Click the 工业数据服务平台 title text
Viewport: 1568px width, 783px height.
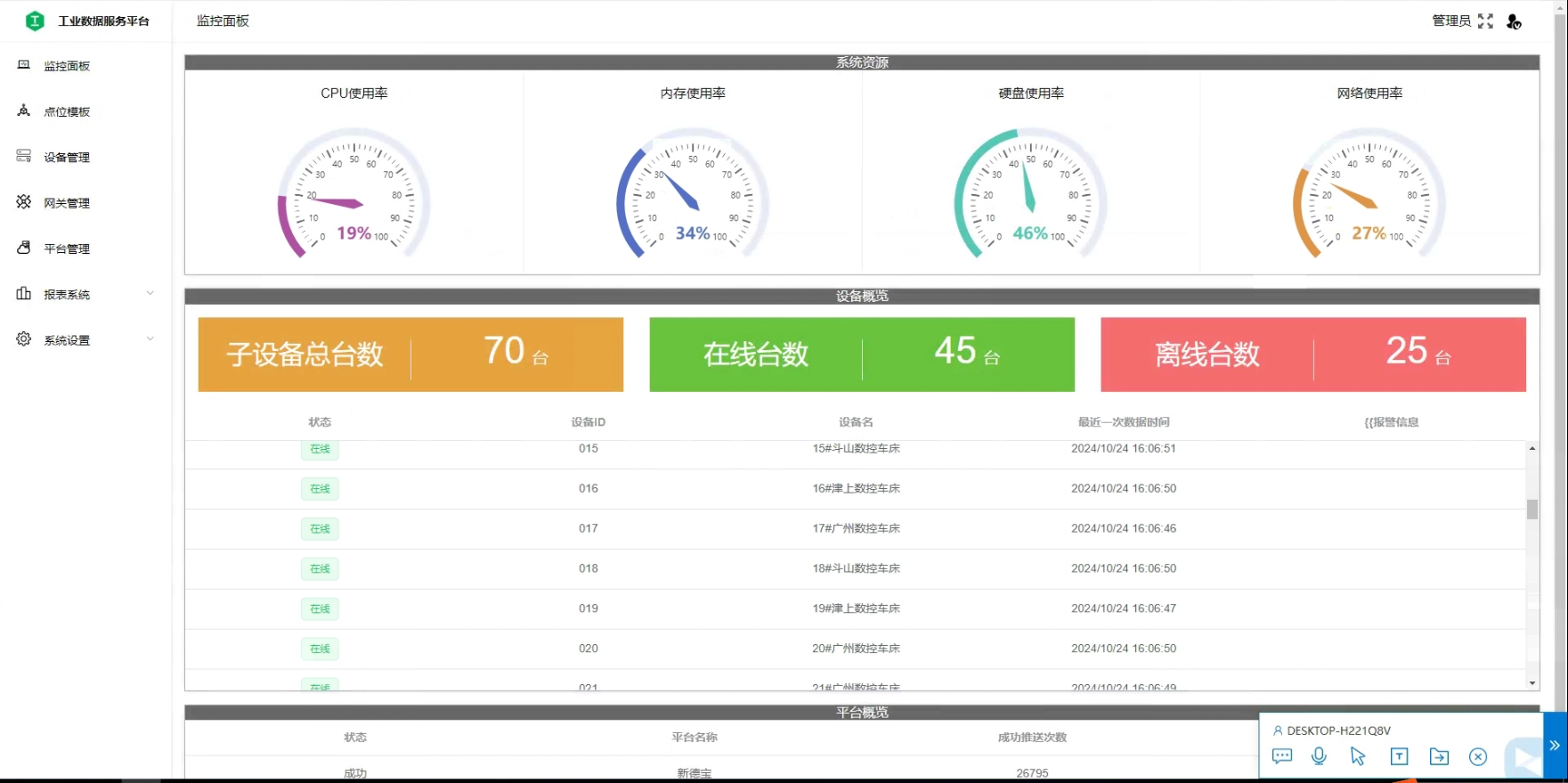pos(104,20)
